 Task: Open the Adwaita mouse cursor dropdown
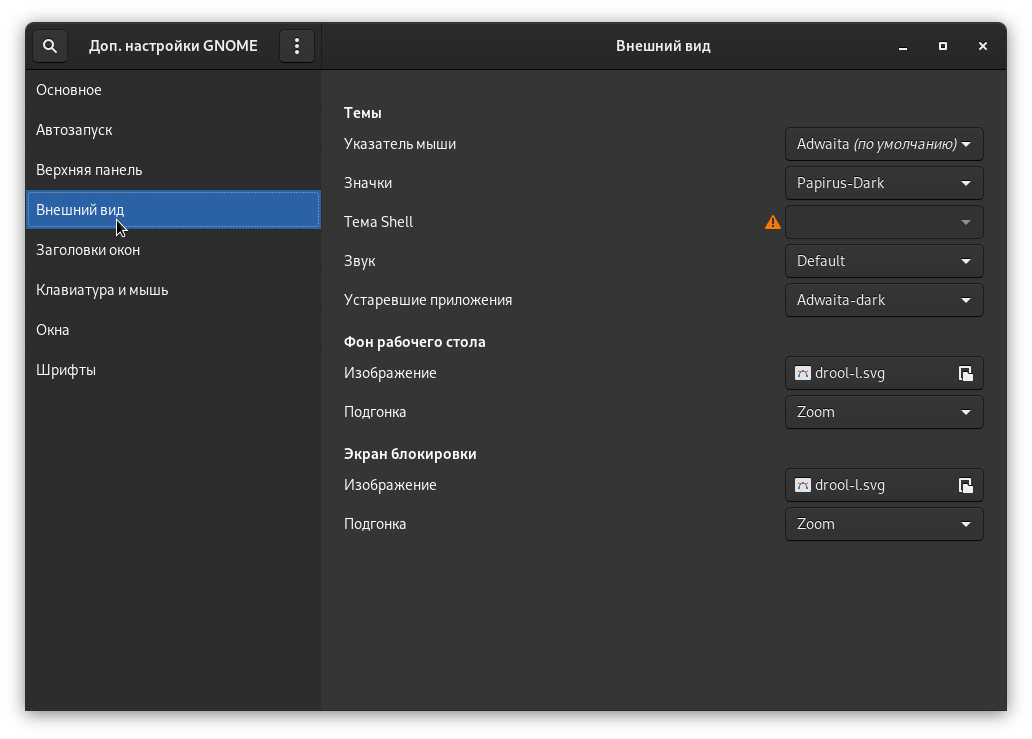[884, 144]
